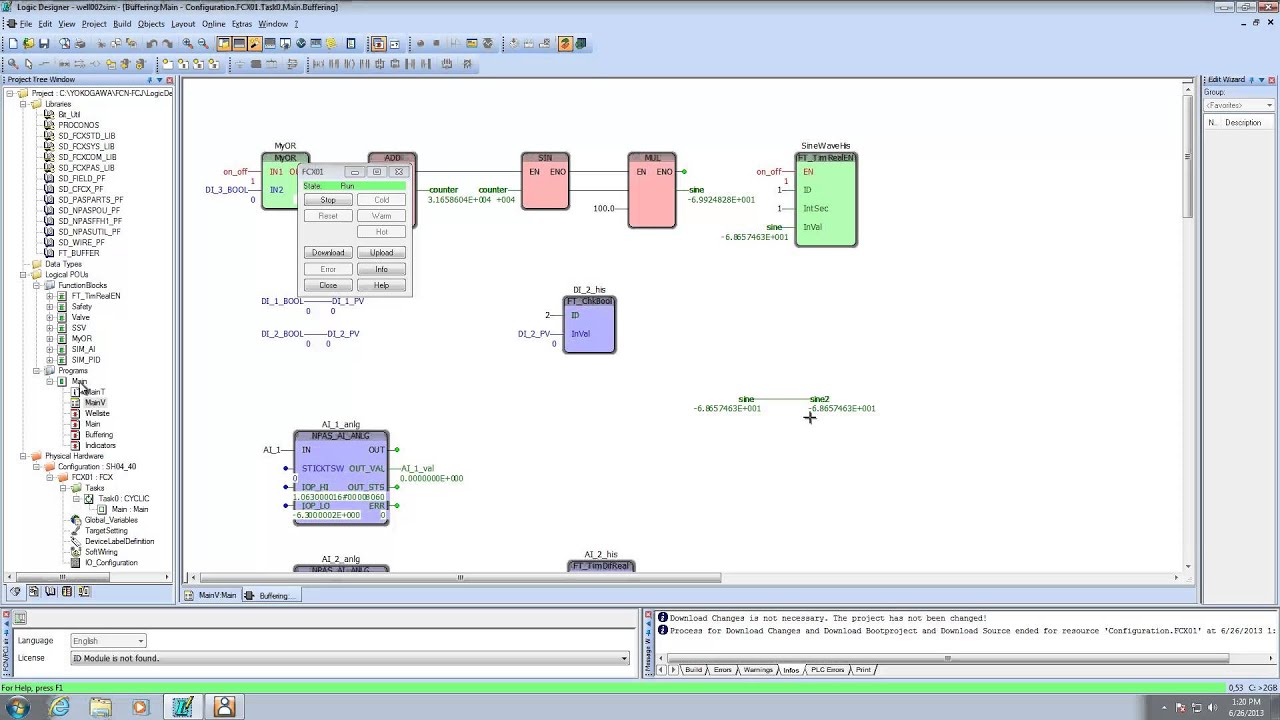The image size is (1280, 720).
Task: Click the IO_Configuration icon in project tree
Action: tap(75, 563)
